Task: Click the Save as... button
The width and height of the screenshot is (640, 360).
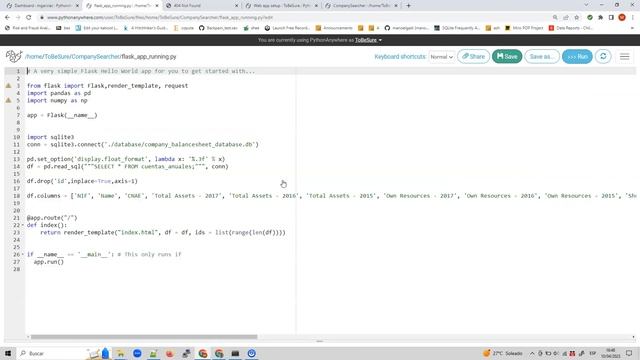Action: coord(542,56)
